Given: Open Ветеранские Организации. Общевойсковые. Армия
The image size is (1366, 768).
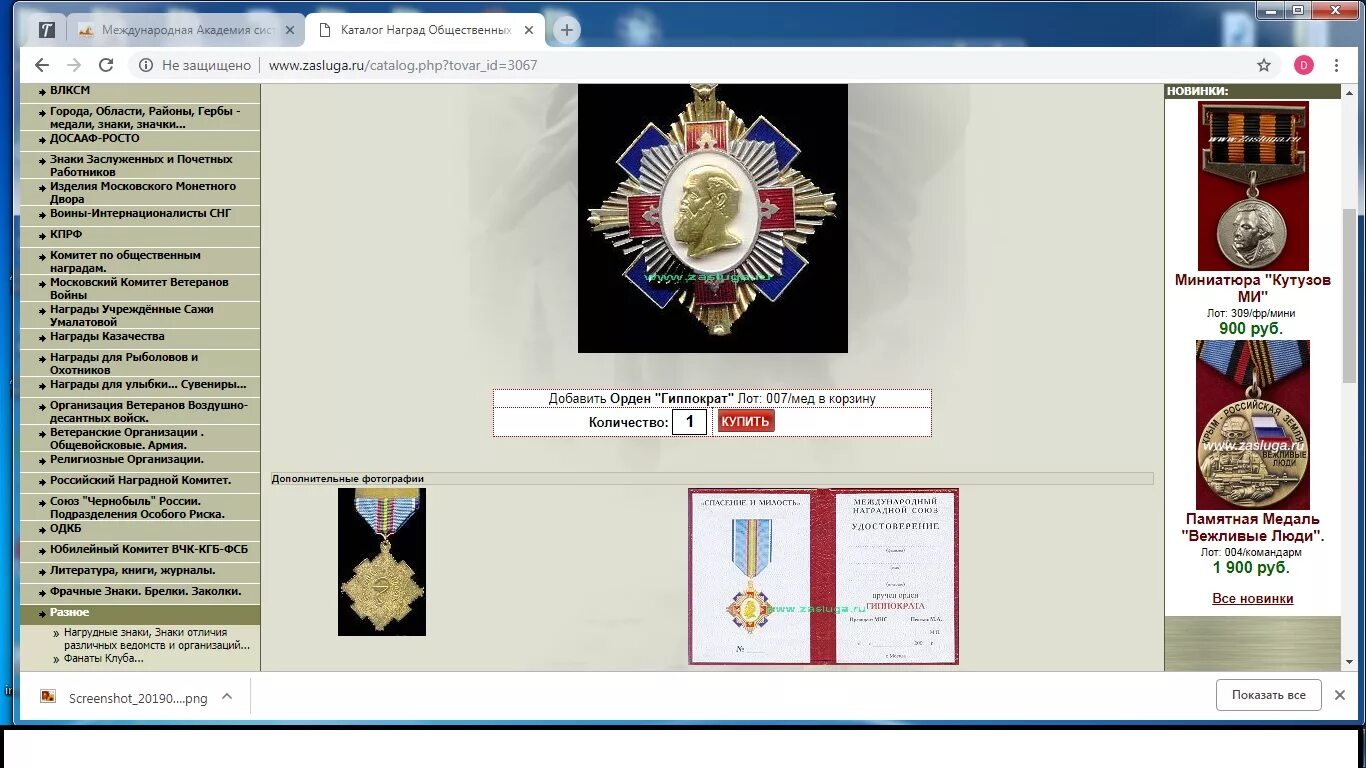Looking at the screenshot, I should [x=127, y=438].
